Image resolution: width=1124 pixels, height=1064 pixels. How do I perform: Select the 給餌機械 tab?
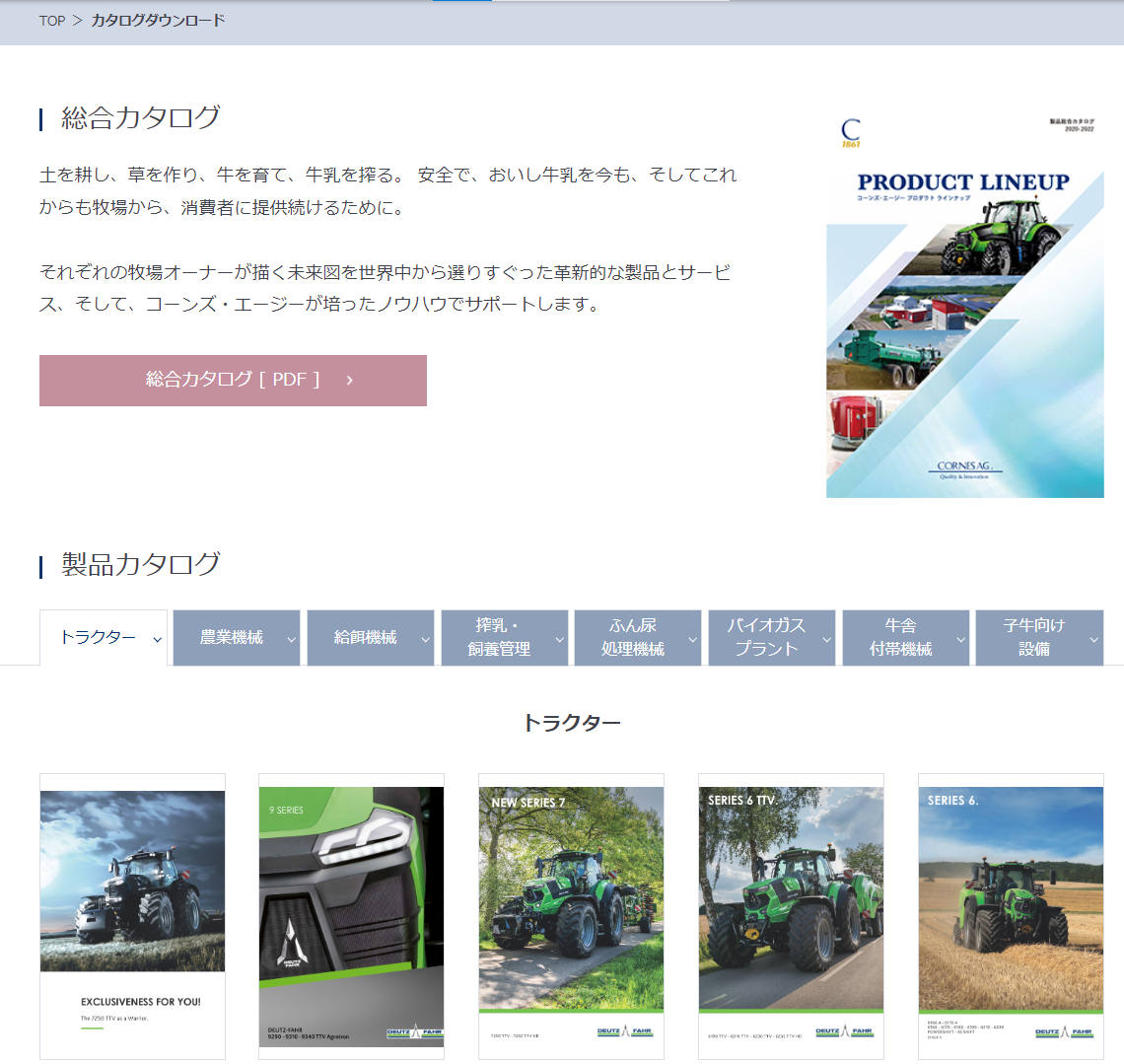(371, 637)
